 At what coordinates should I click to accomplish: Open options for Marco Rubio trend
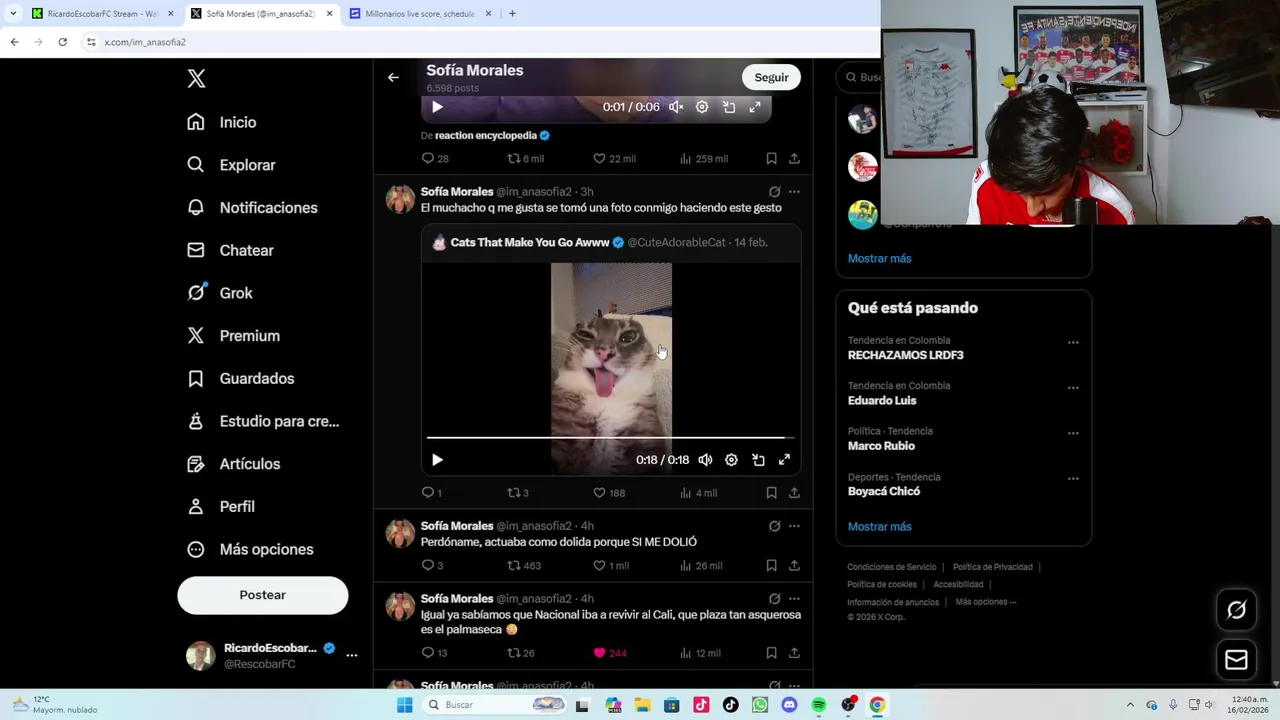tap(1073, 434)
